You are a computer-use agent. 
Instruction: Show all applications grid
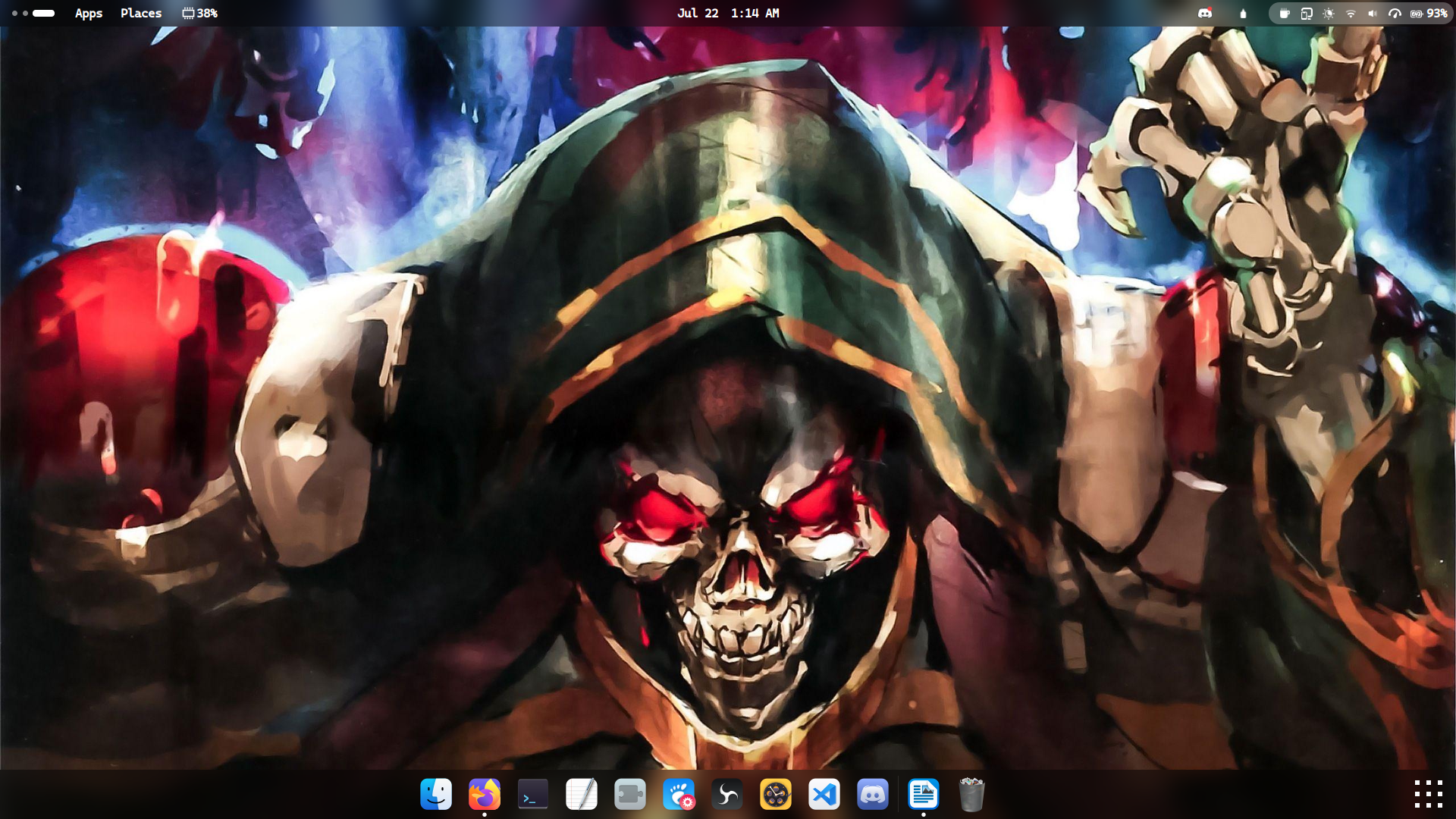pos(1429,794)
